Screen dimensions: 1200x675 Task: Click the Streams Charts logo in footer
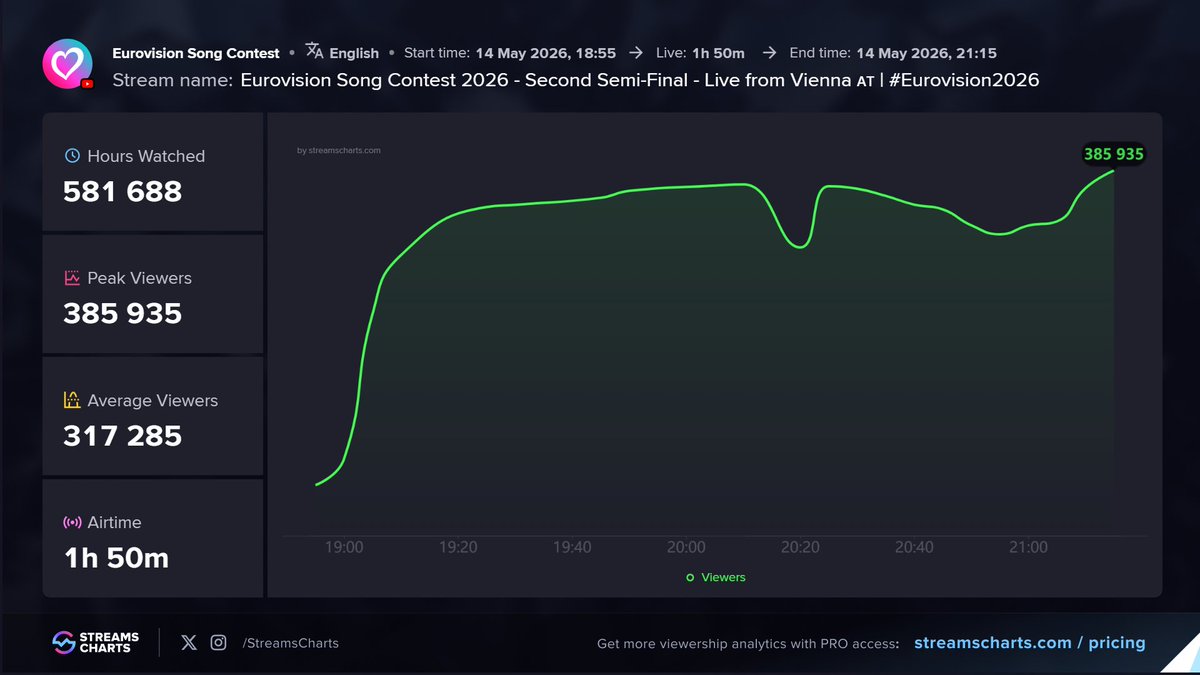tap(96, 642)
